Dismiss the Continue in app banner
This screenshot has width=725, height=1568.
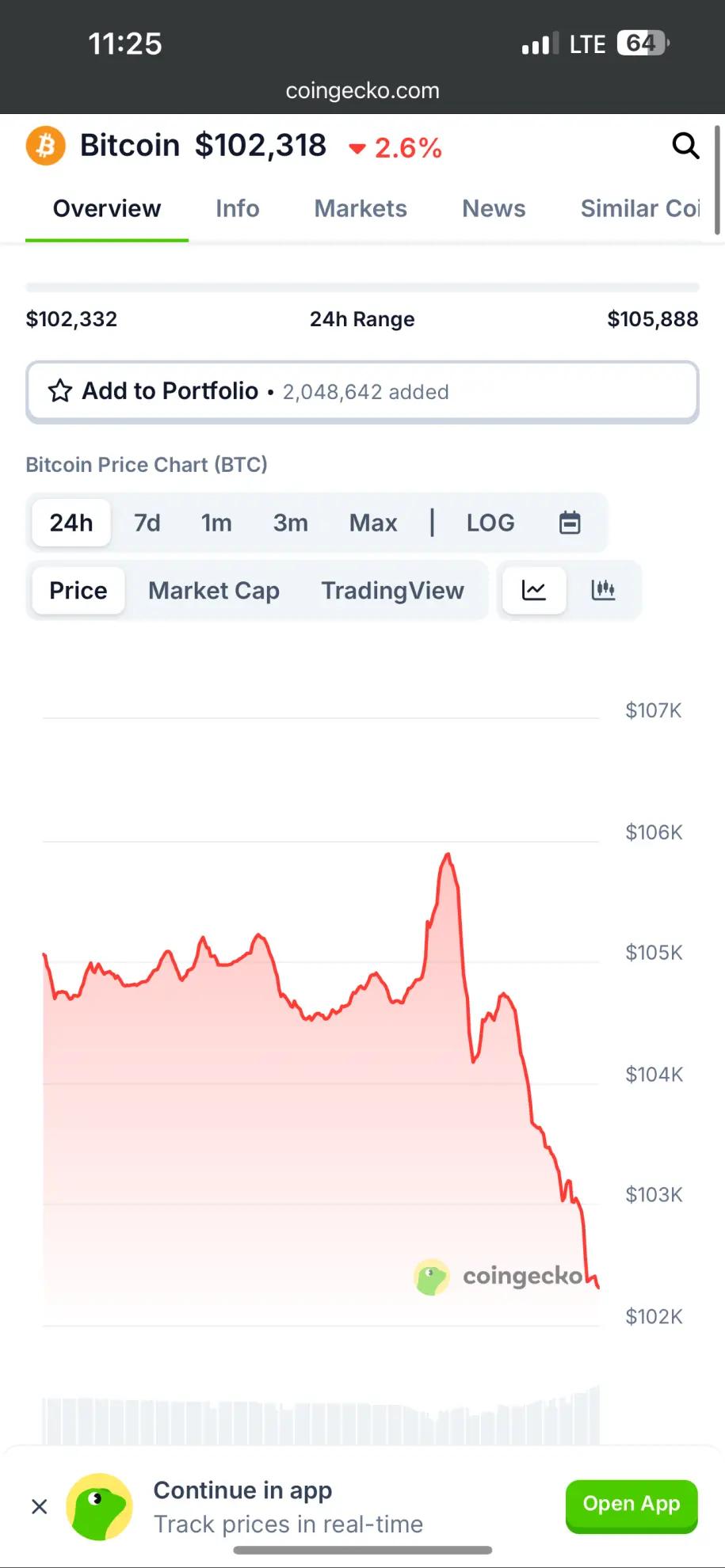click(40, 1506)
